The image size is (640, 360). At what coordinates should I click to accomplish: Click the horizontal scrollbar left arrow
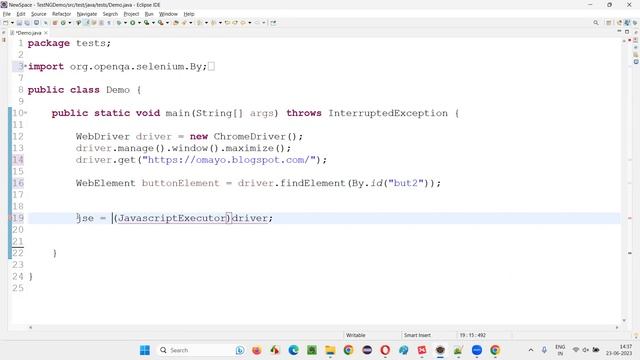30,327
